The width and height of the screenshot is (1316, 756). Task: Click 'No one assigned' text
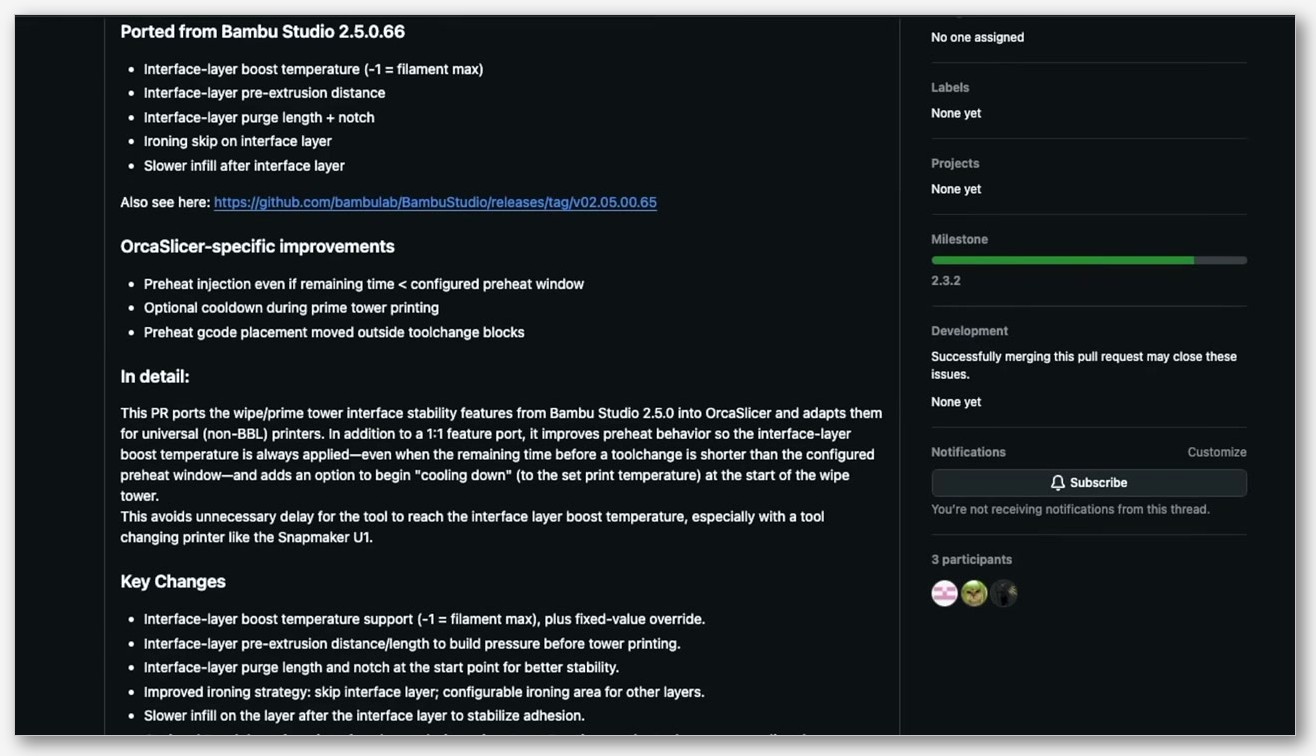977,37
